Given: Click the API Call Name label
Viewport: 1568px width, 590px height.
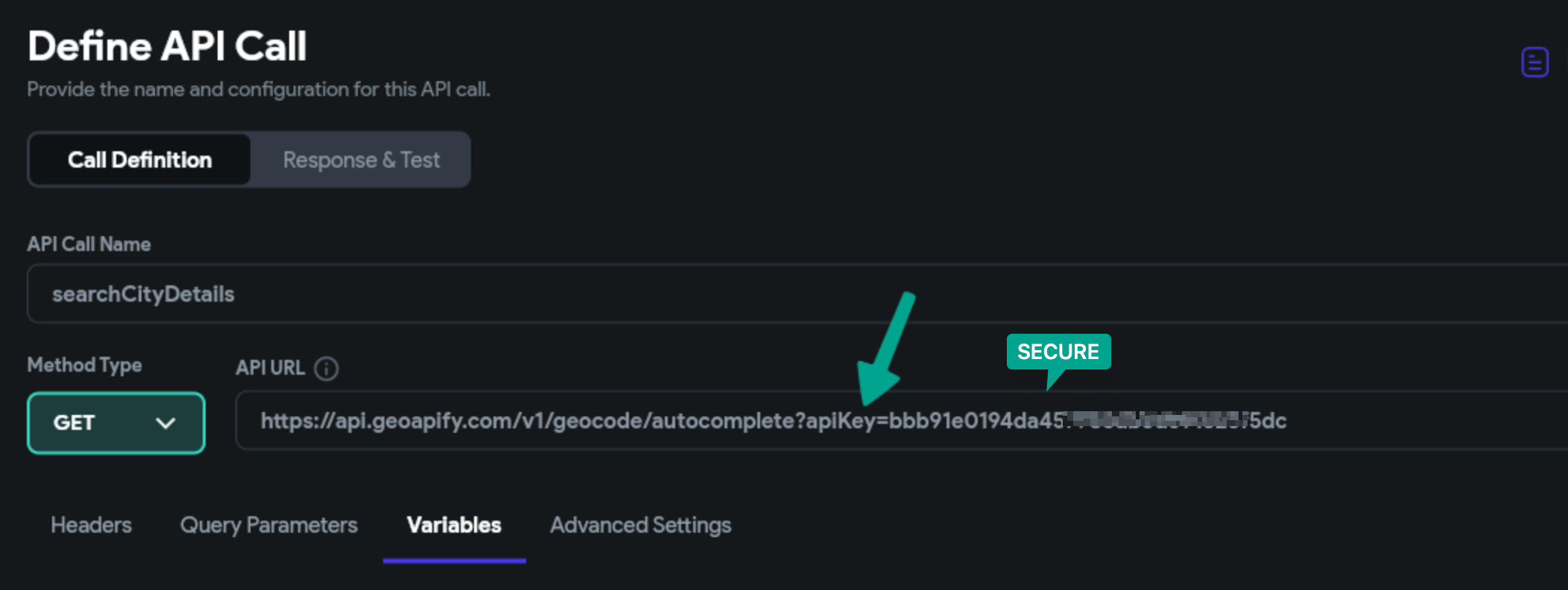Looking at the screenshot, I should [x=89, y=244].
